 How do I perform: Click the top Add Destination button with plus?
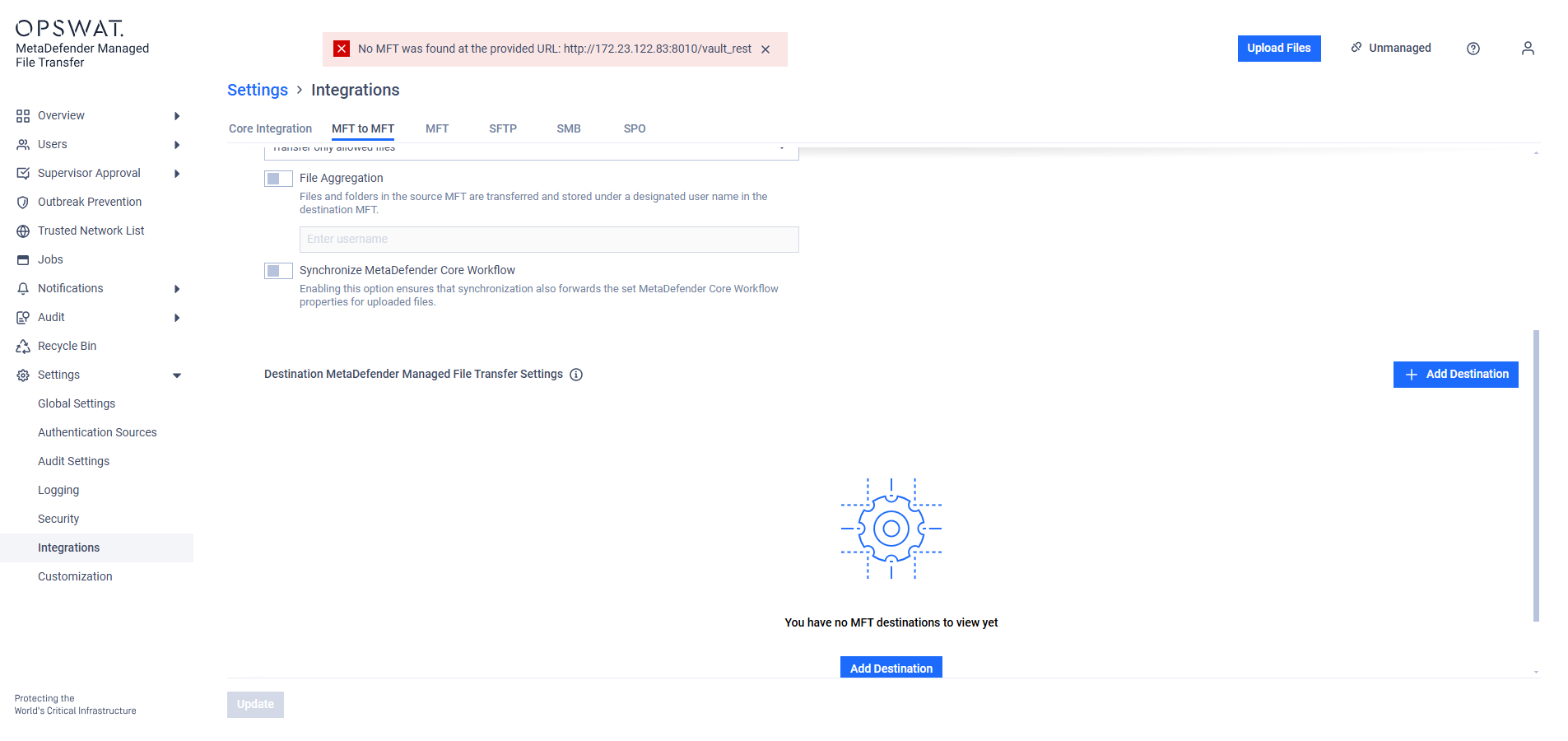[1455, 375]
